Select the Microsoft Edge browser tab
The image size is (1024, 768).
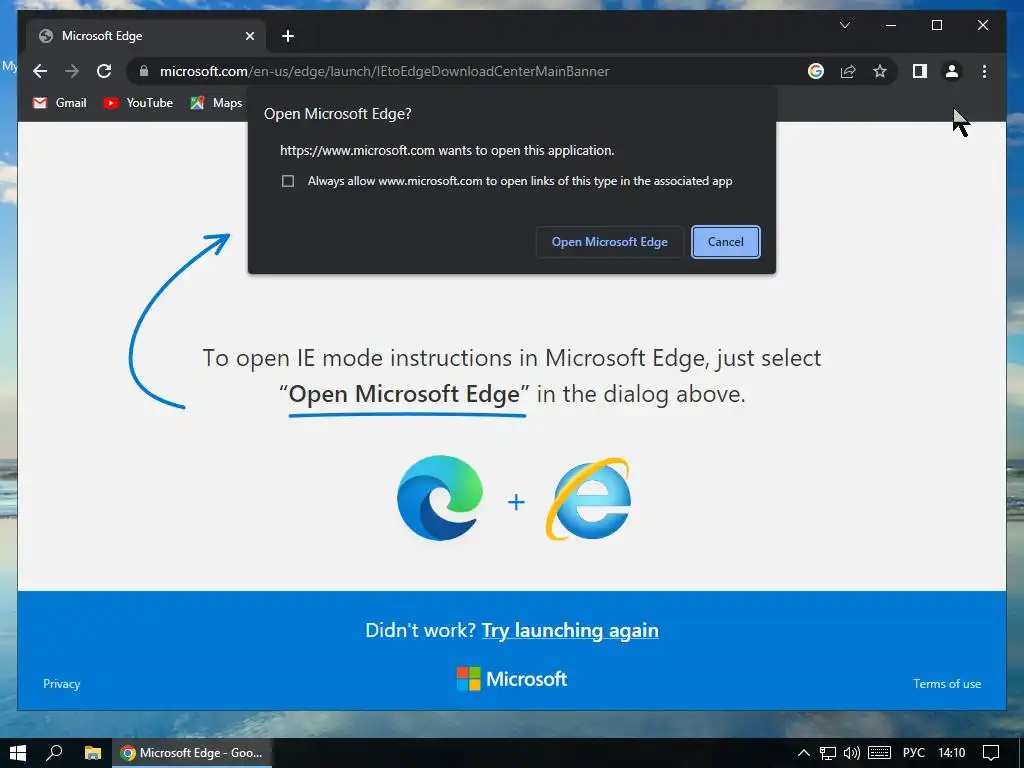pos(146,36)
